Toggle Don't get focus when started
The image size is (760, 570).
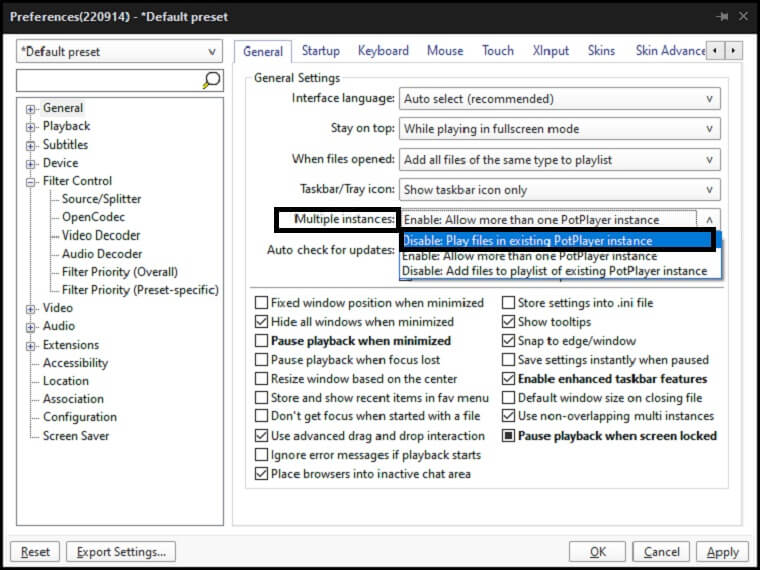261,416
